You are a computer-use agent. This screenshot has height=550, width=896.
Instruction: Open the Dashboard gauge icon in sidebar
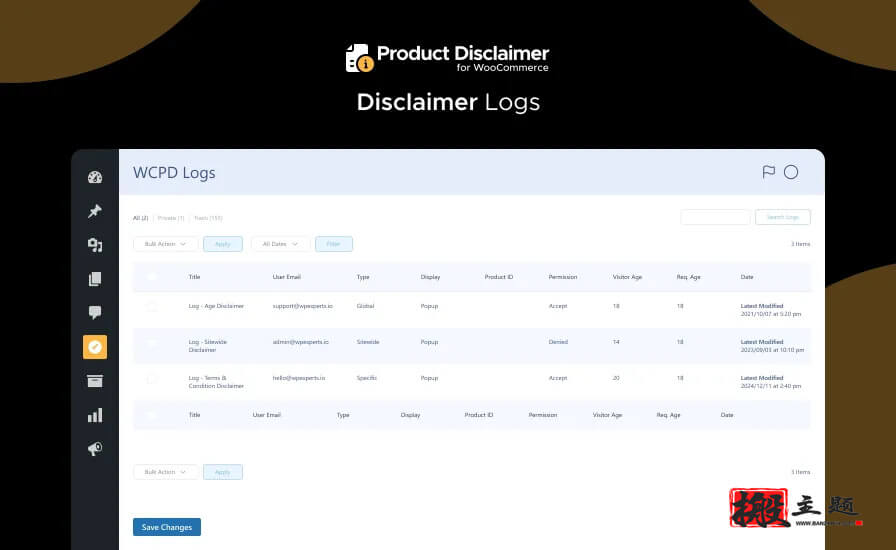(x=95, y=177)
